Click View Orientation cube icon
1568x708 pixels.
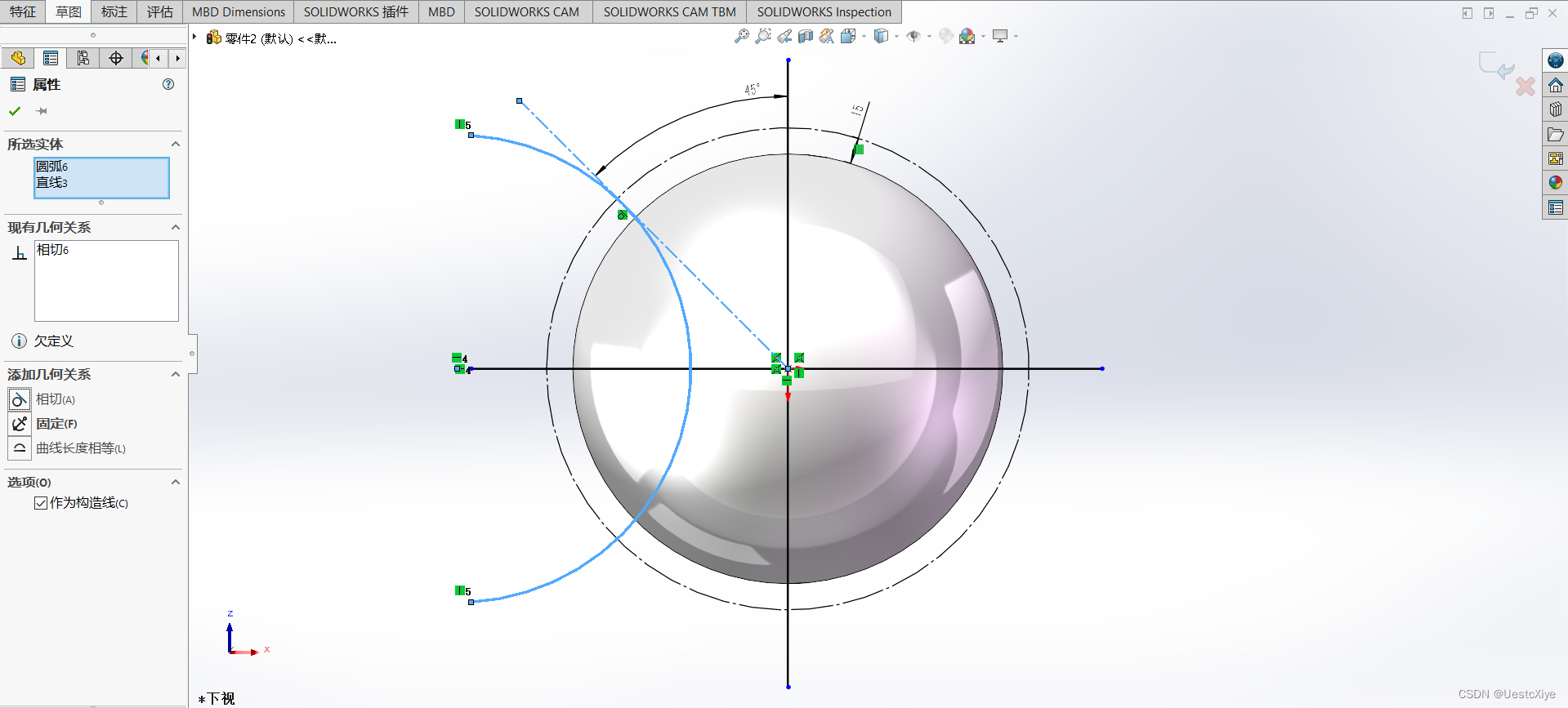point(848,36)
